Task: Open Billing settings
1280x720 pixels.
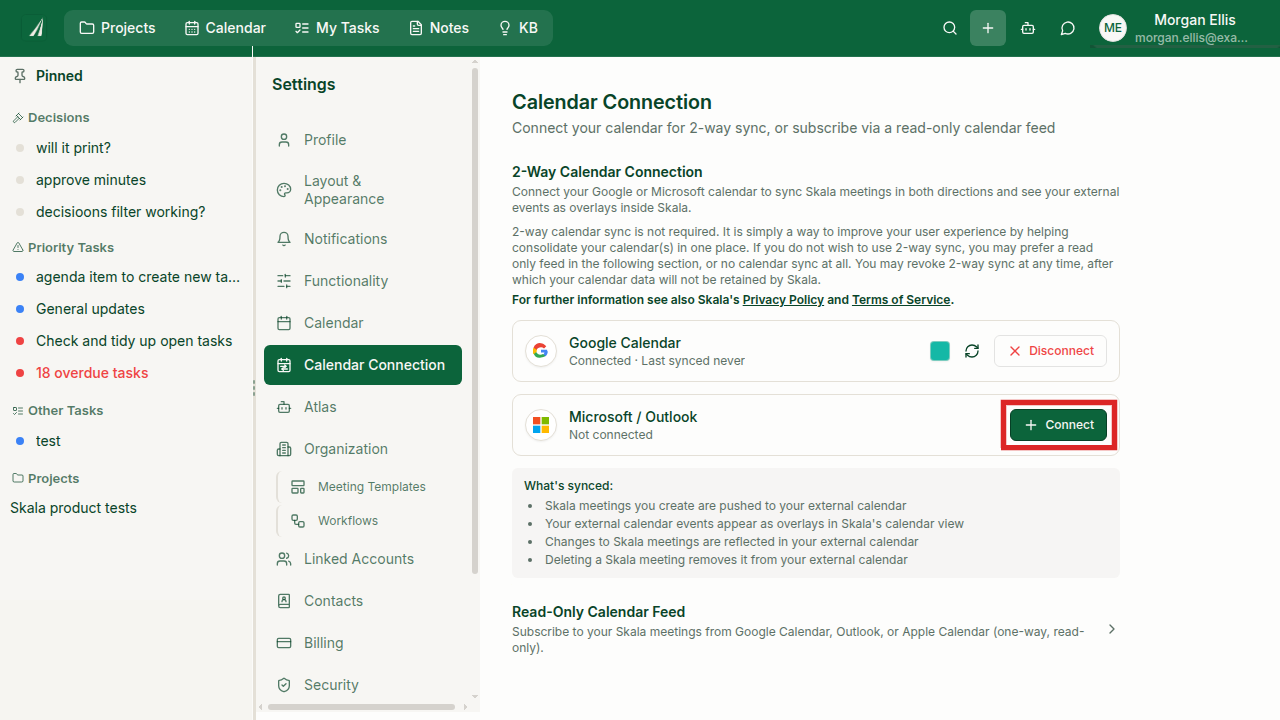Action: [x=363, y=643]
